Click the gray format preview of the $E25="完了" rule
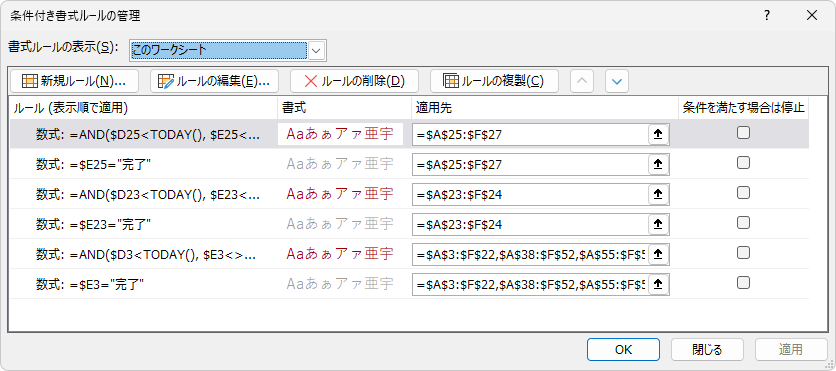Viewport: 836px width, 371px height. pyautogui.click(x=340, y=164)
